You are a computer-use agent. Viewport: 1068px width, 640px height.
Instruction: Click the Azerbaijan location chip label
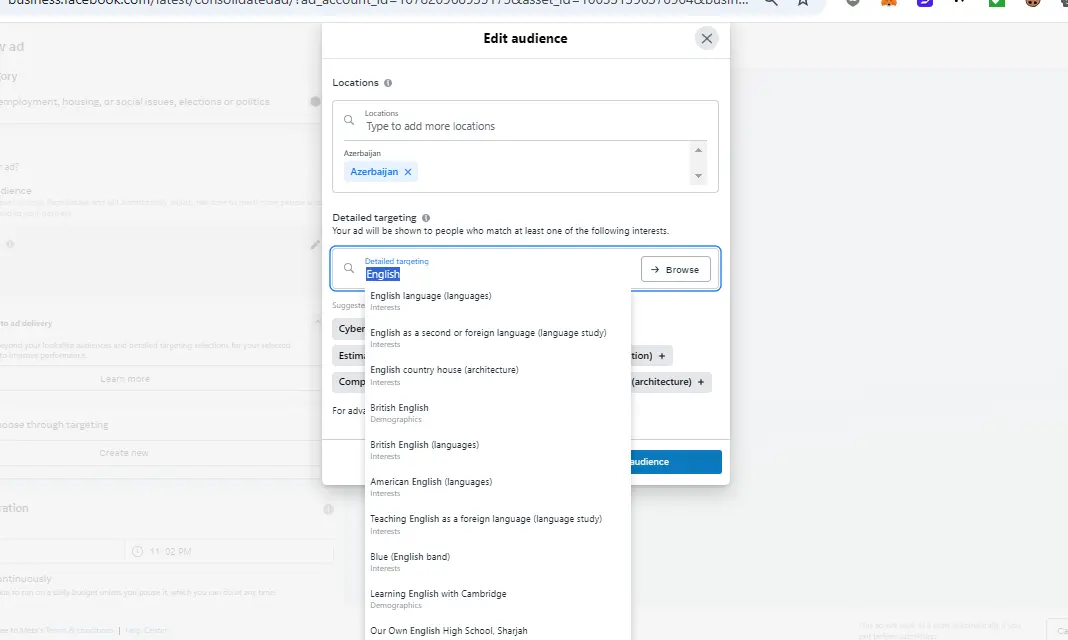pyautogui.click(x=374, y=172)
